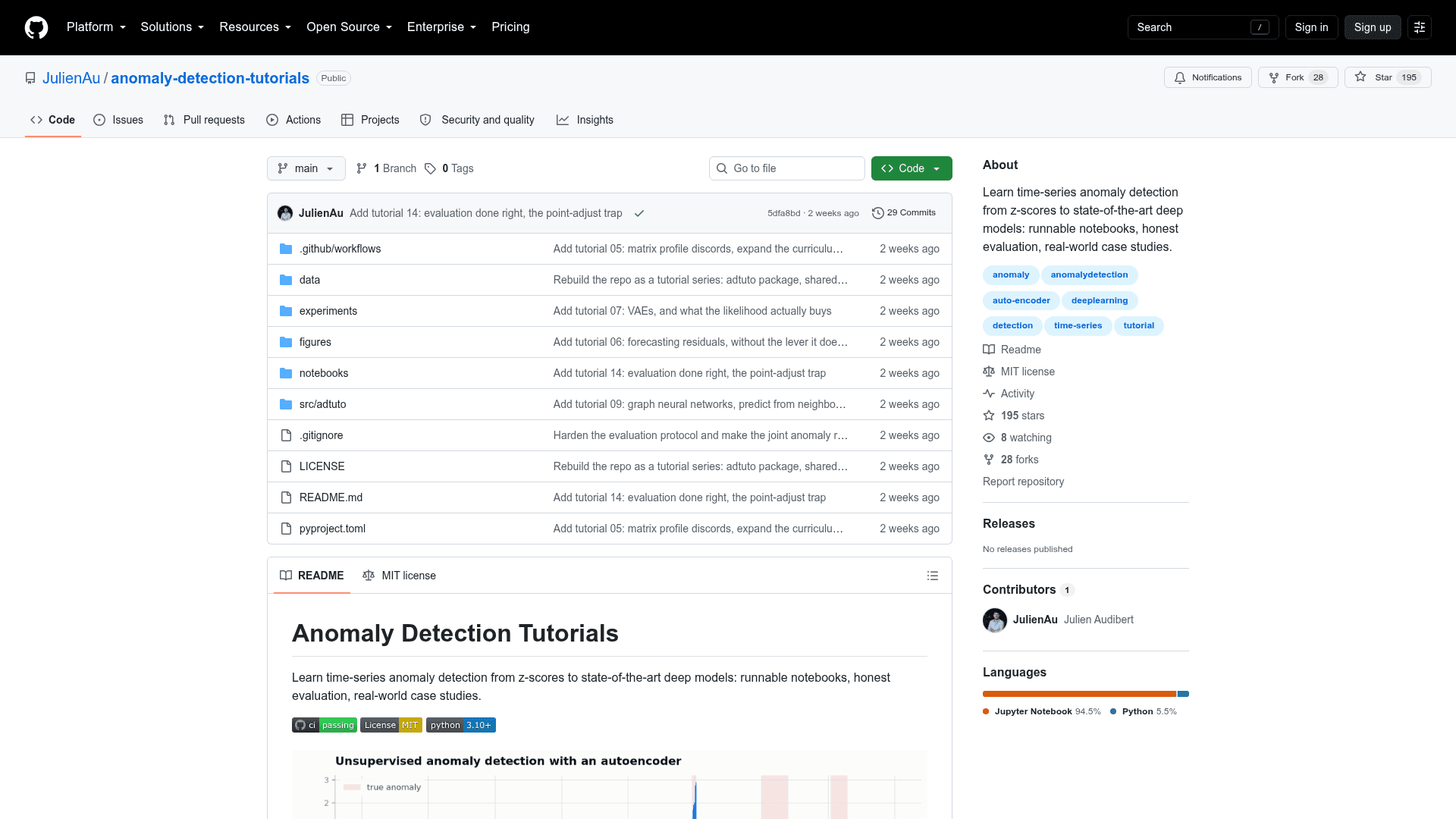Open the 29 Commits link

click(x=904, y=213)
